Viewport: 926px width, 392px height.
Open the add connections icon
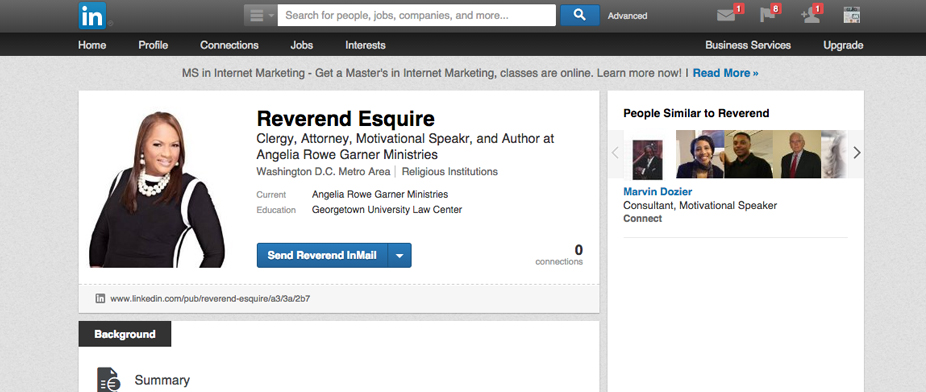811,15
